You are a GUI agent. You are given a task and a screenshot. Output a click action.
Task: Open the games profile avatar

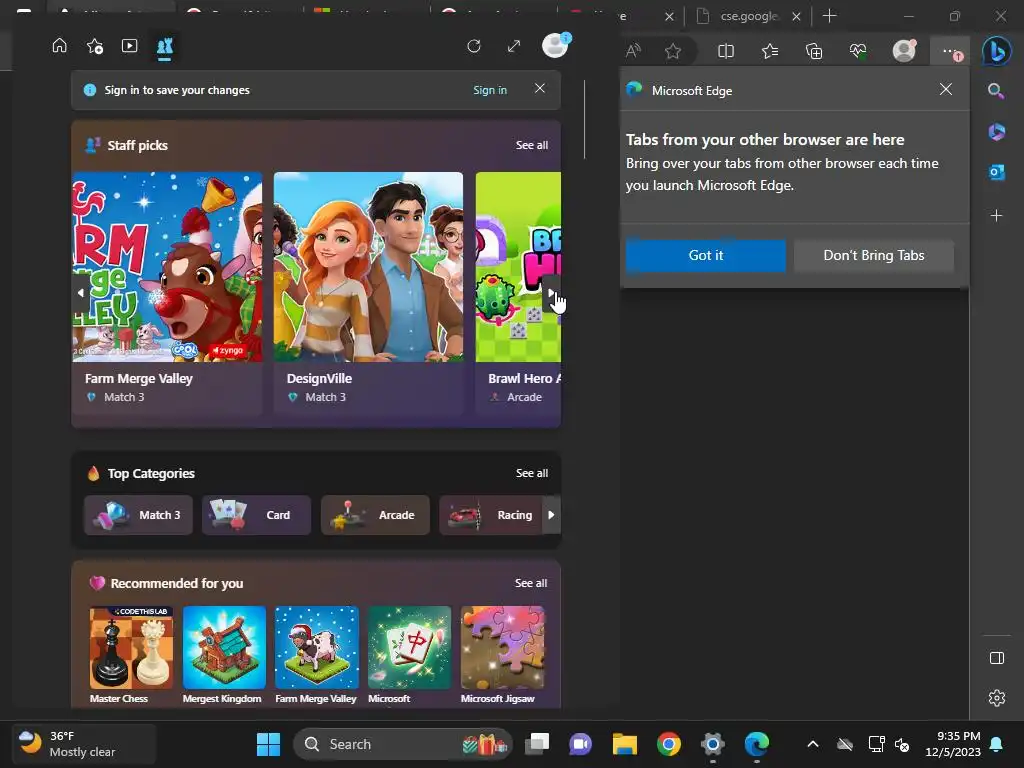coord(555,45)
